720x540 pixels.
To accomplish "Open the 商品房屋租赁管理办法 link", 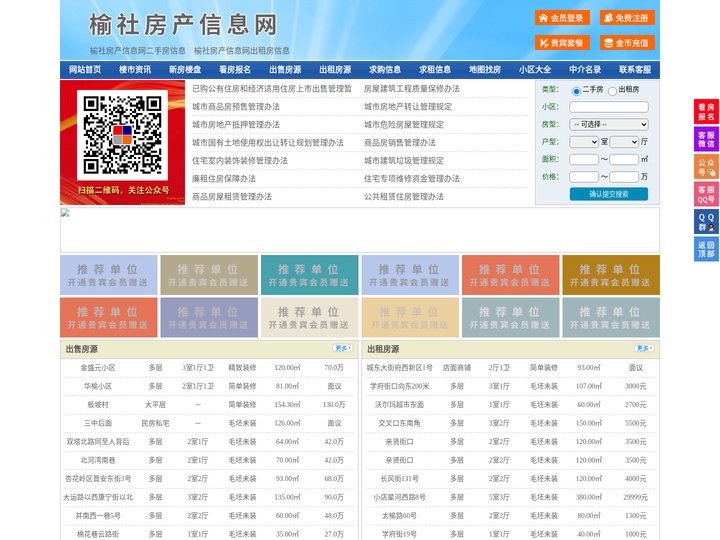I will (232, 197).
